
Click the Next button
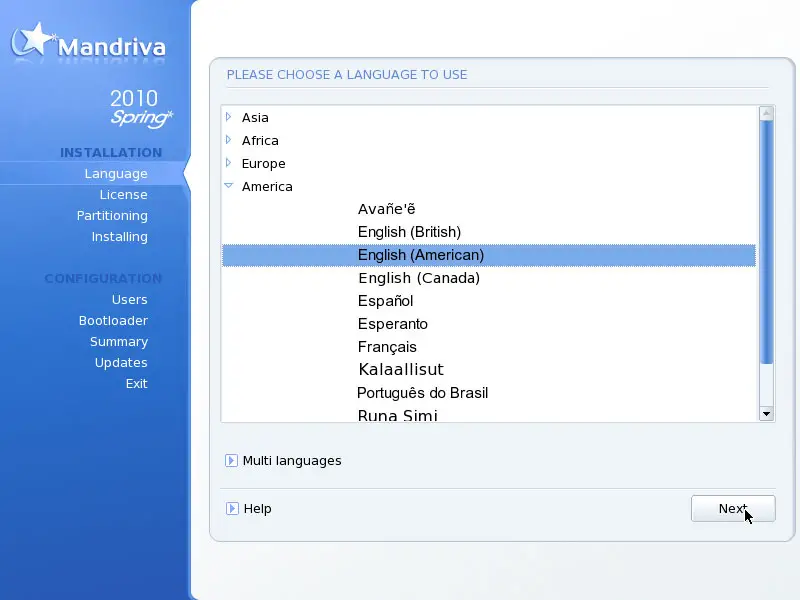tap(733, 509)
